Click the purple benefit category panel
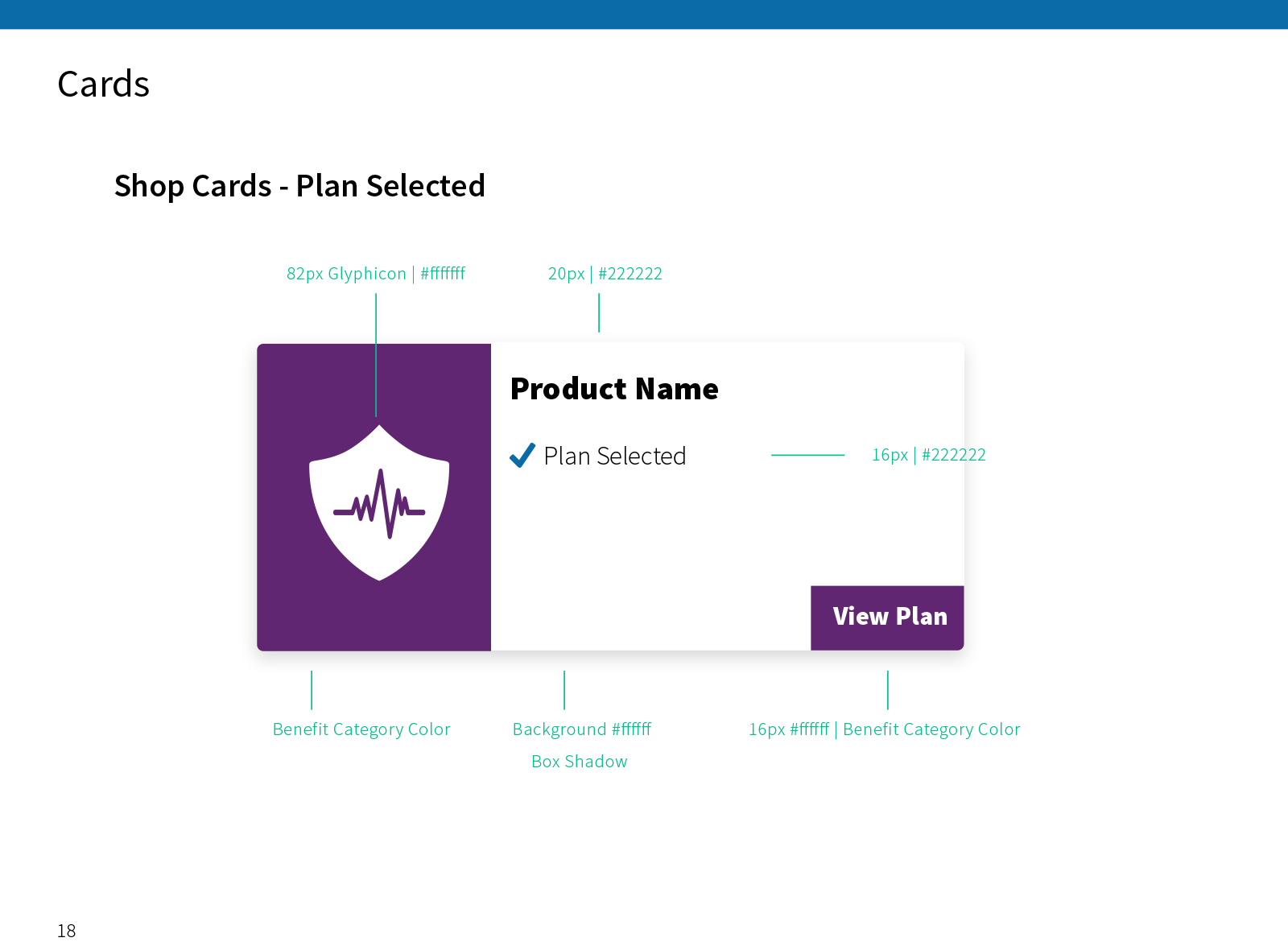 (x=374, y=497)
